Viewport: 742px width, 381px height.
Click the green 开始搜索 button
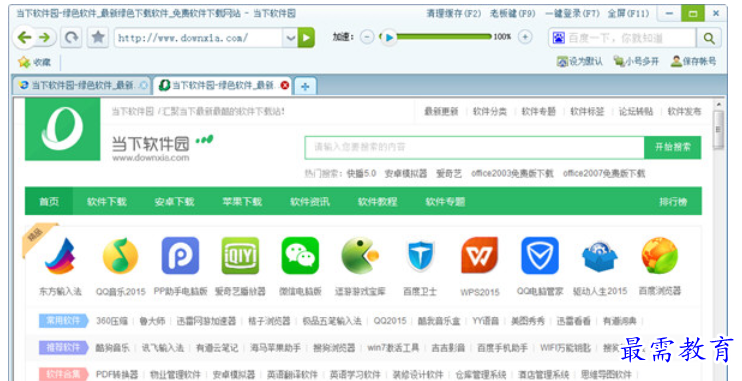pos(672,147)
